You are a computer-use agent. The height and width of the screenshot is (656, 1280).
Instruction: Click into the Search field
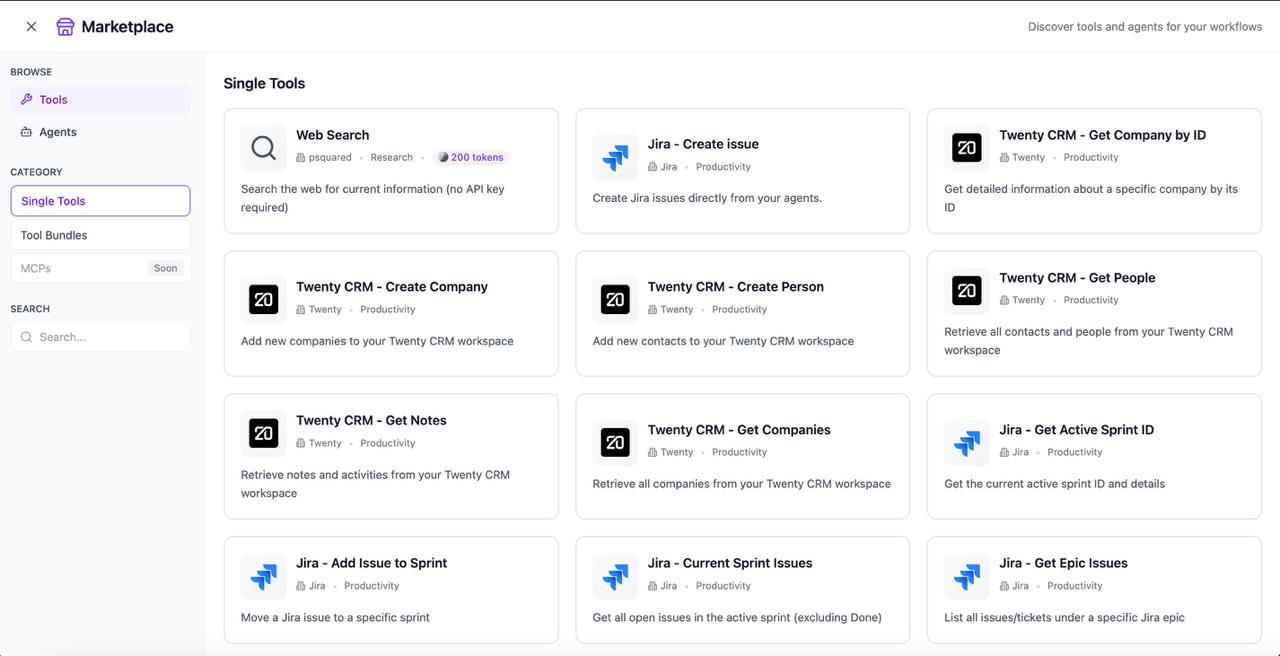pos(100,336)
